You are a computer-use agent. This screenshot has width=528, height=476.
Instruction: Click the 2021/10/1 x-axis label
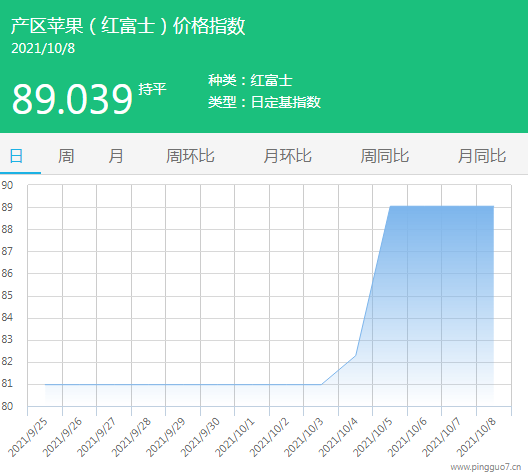pos(235,437)
